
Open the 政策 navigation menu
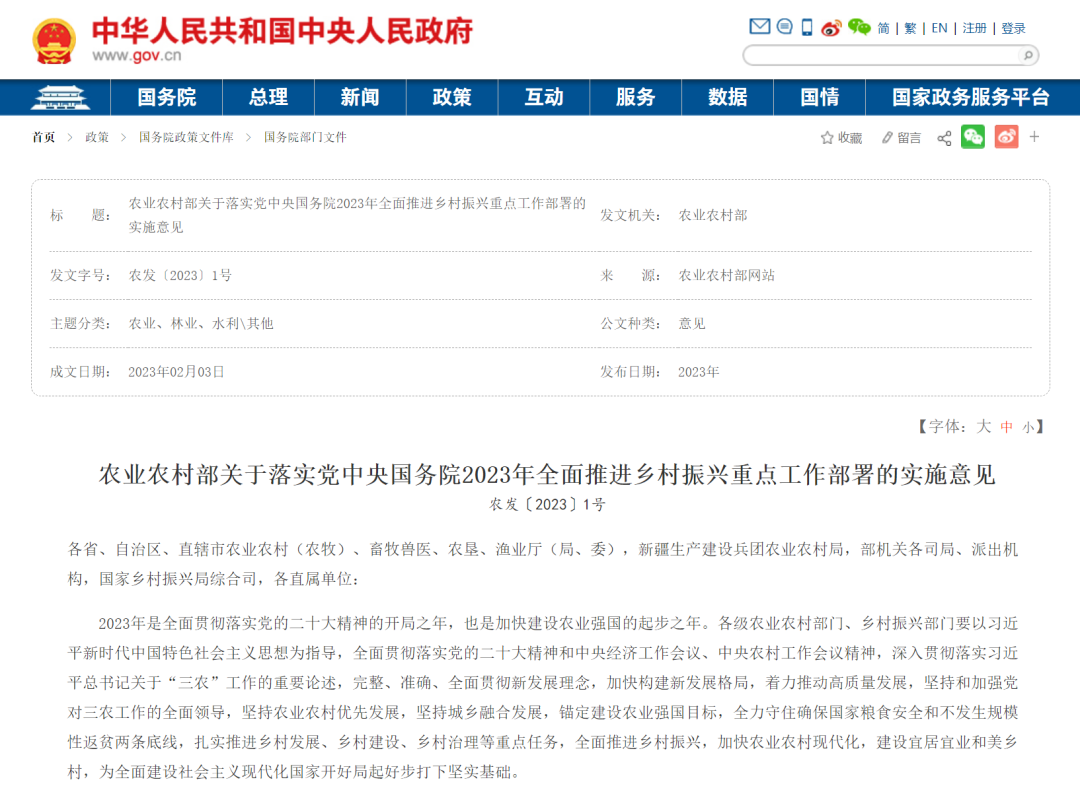point(452,97)
